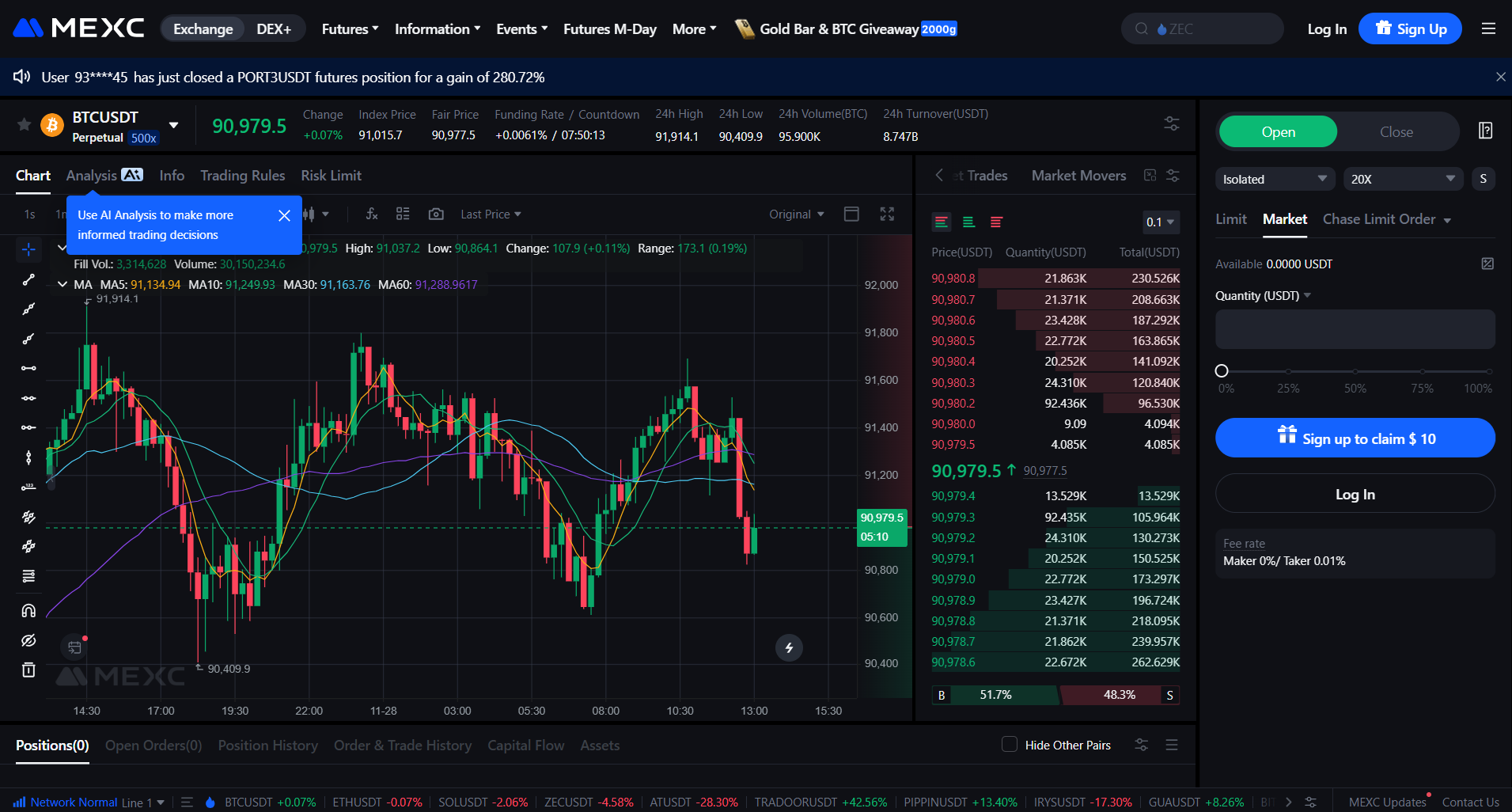This screenshot has width=1512, height=812.
Task: Show only buy orders in order book
Action: [968, 222]
